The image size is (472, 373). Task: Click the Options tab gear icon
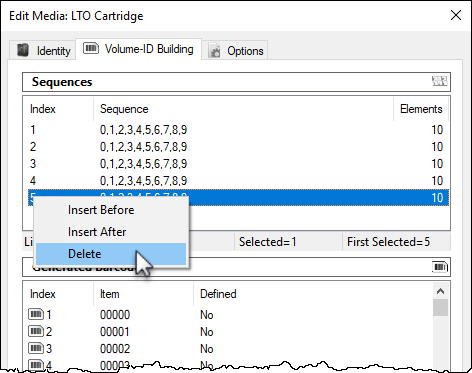coord(214,50)
